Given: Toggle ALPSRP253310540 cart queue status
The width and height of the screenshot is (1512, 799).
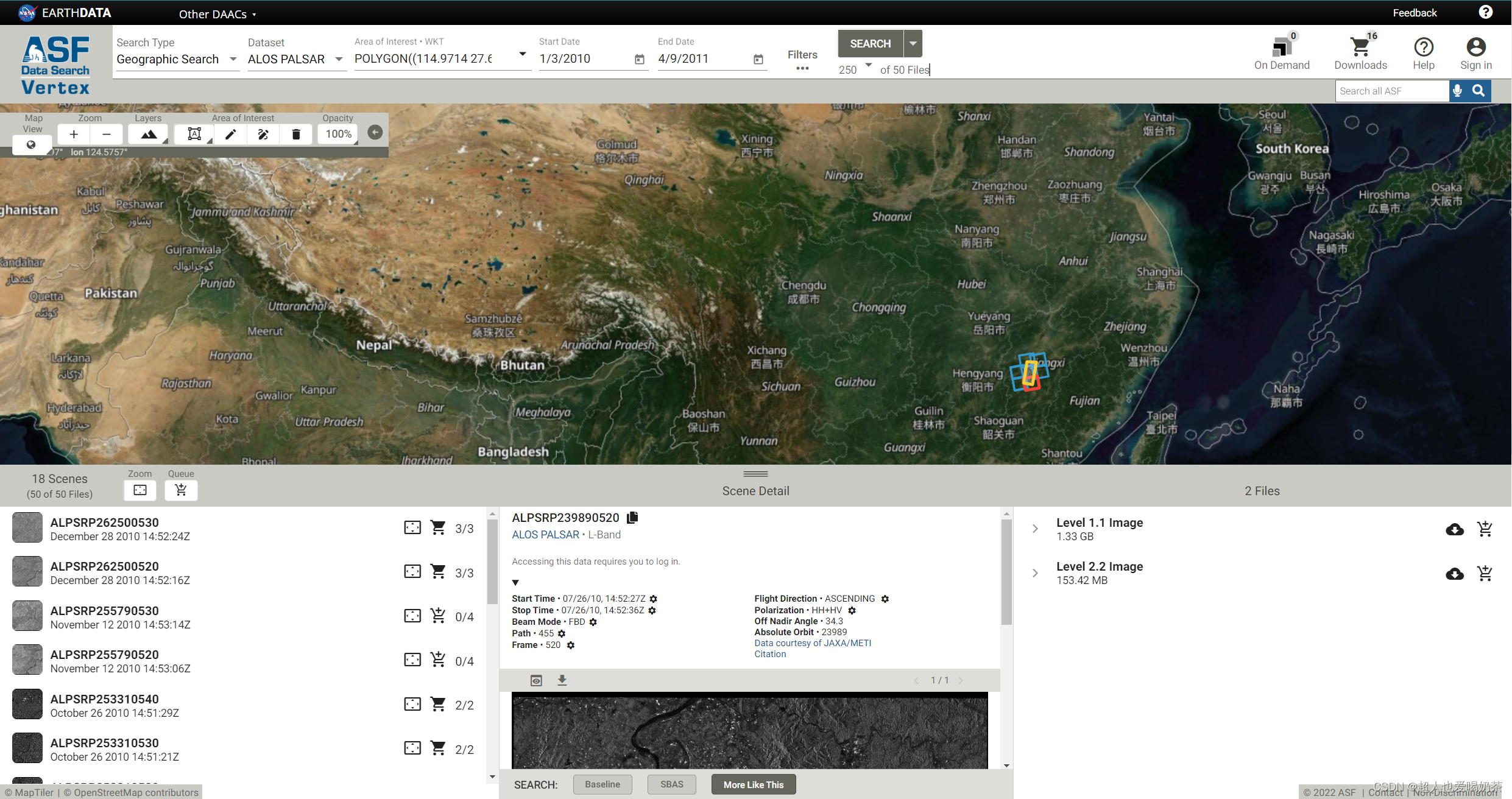Looking at the screenshot, I should point(438,704).
